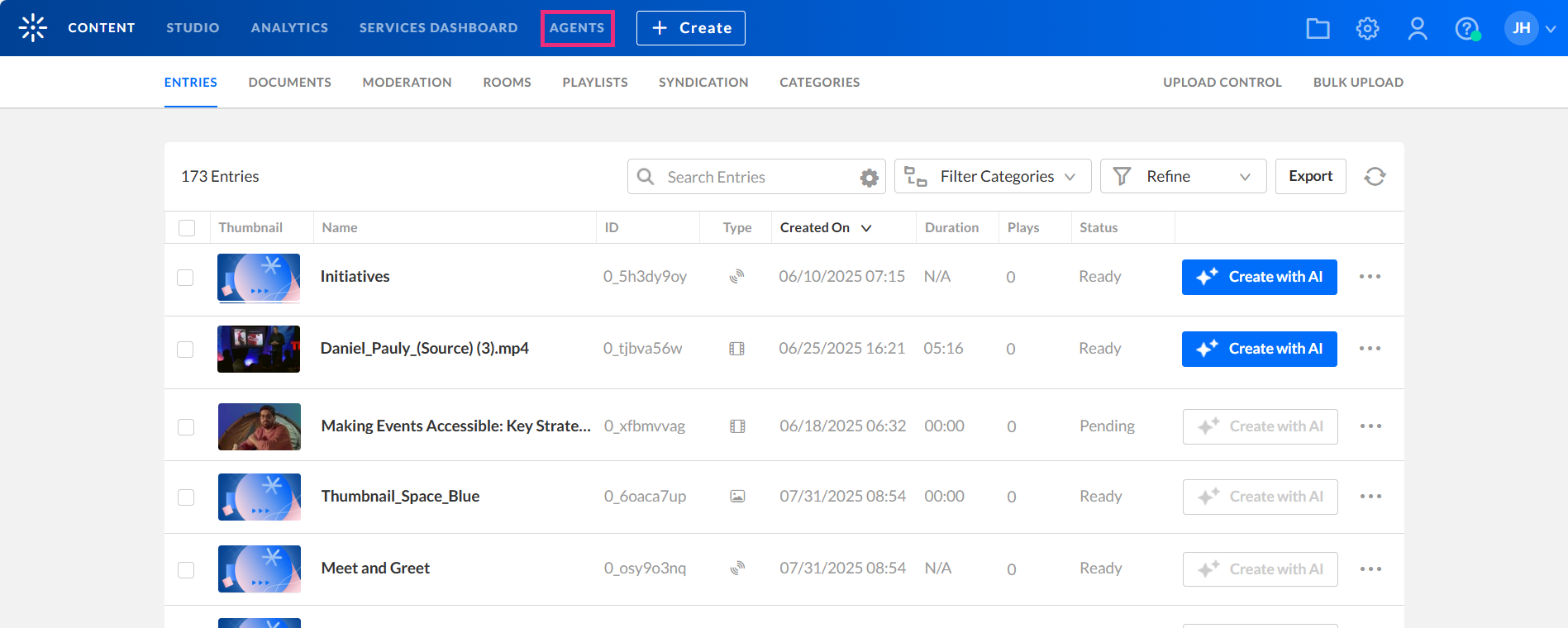Open more actions for Daniel_Pauly_(Source) (3).mp4
The image size is (1568, 628).
1370,349
